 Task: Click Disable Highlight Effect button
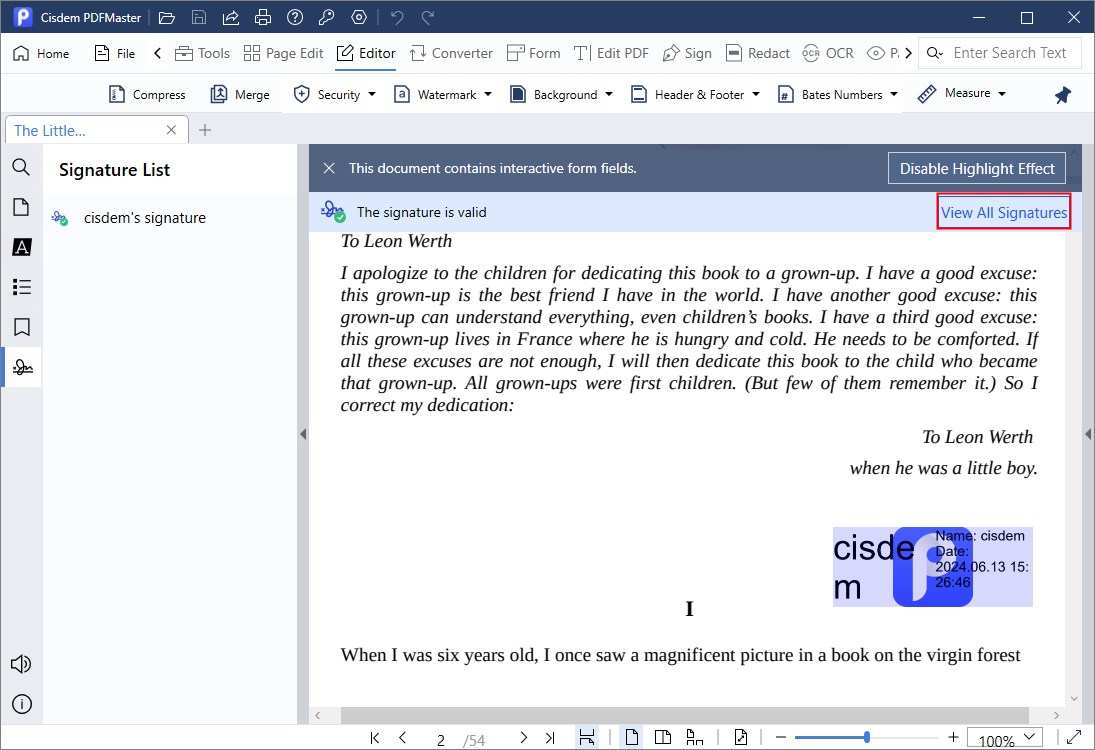click(976, 168)
